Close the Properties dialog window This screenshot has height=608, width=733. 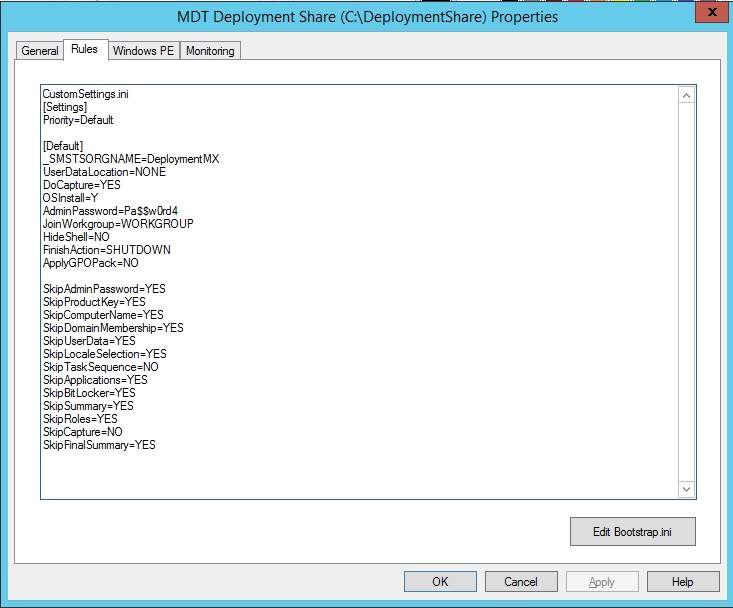[709, 12]
